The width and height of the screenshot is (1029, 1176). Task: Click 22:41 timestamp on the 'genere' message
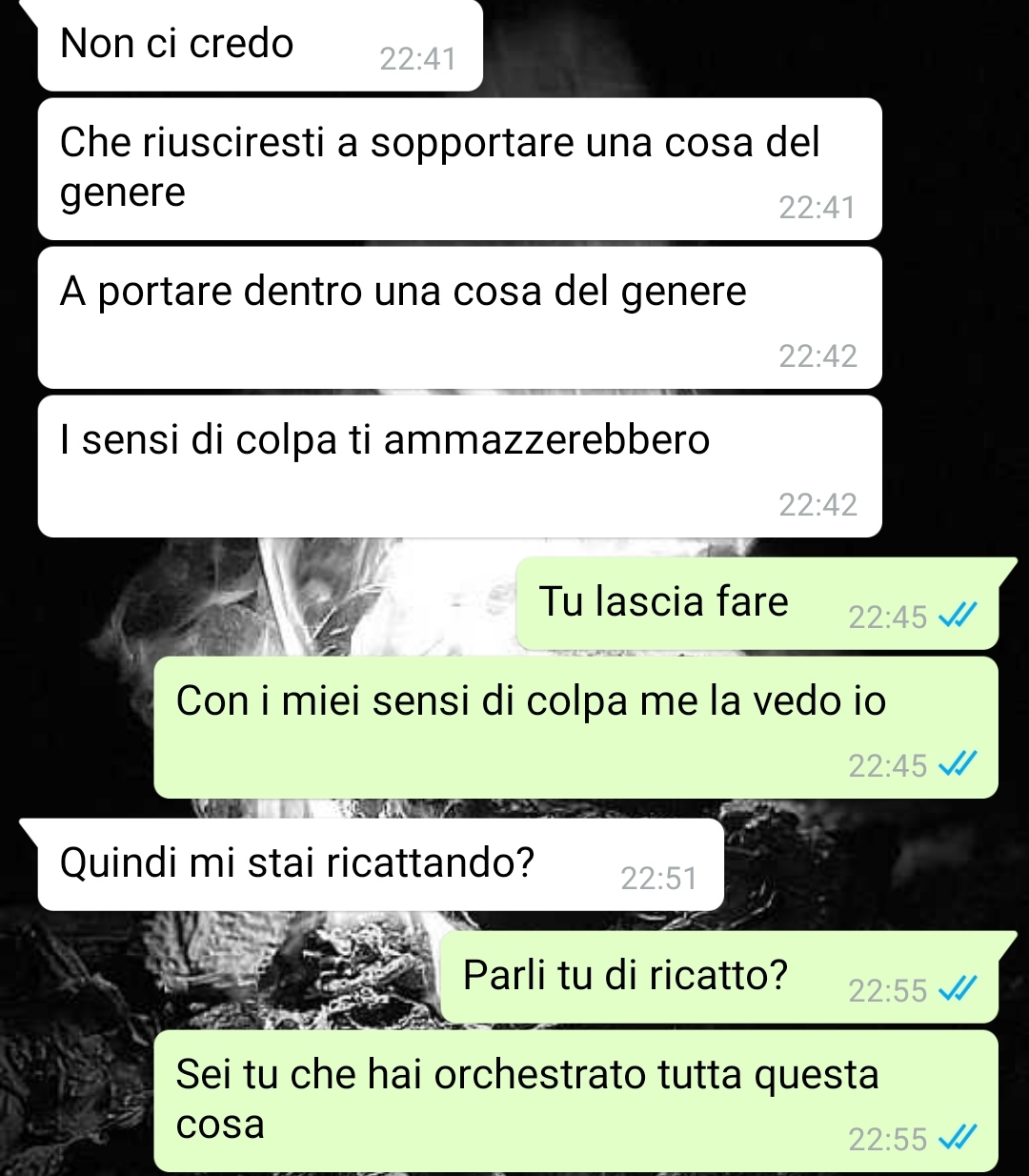(x=817, y=207)
